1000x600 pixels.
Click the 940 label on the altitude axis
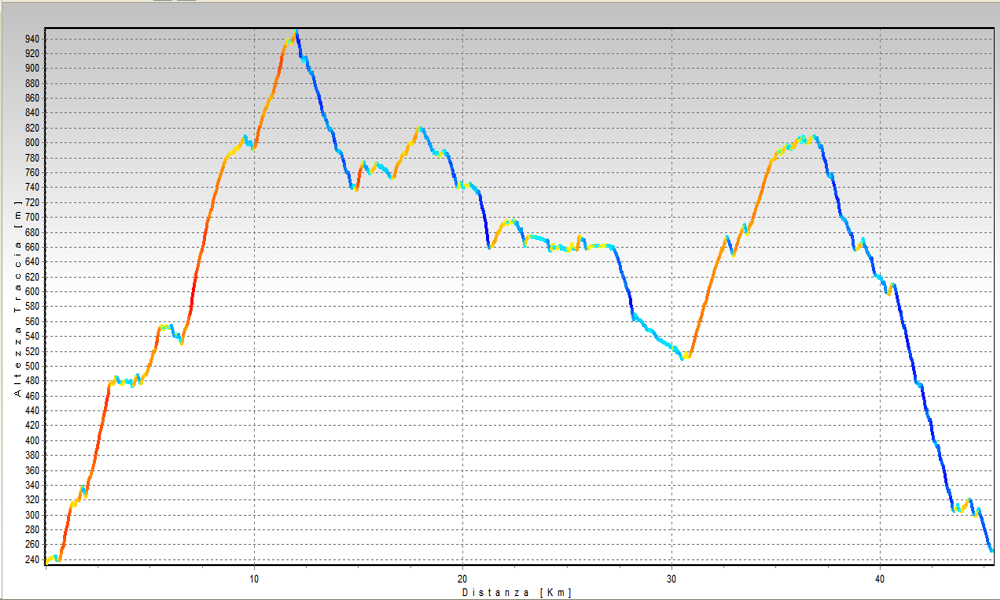pos(33,39)
